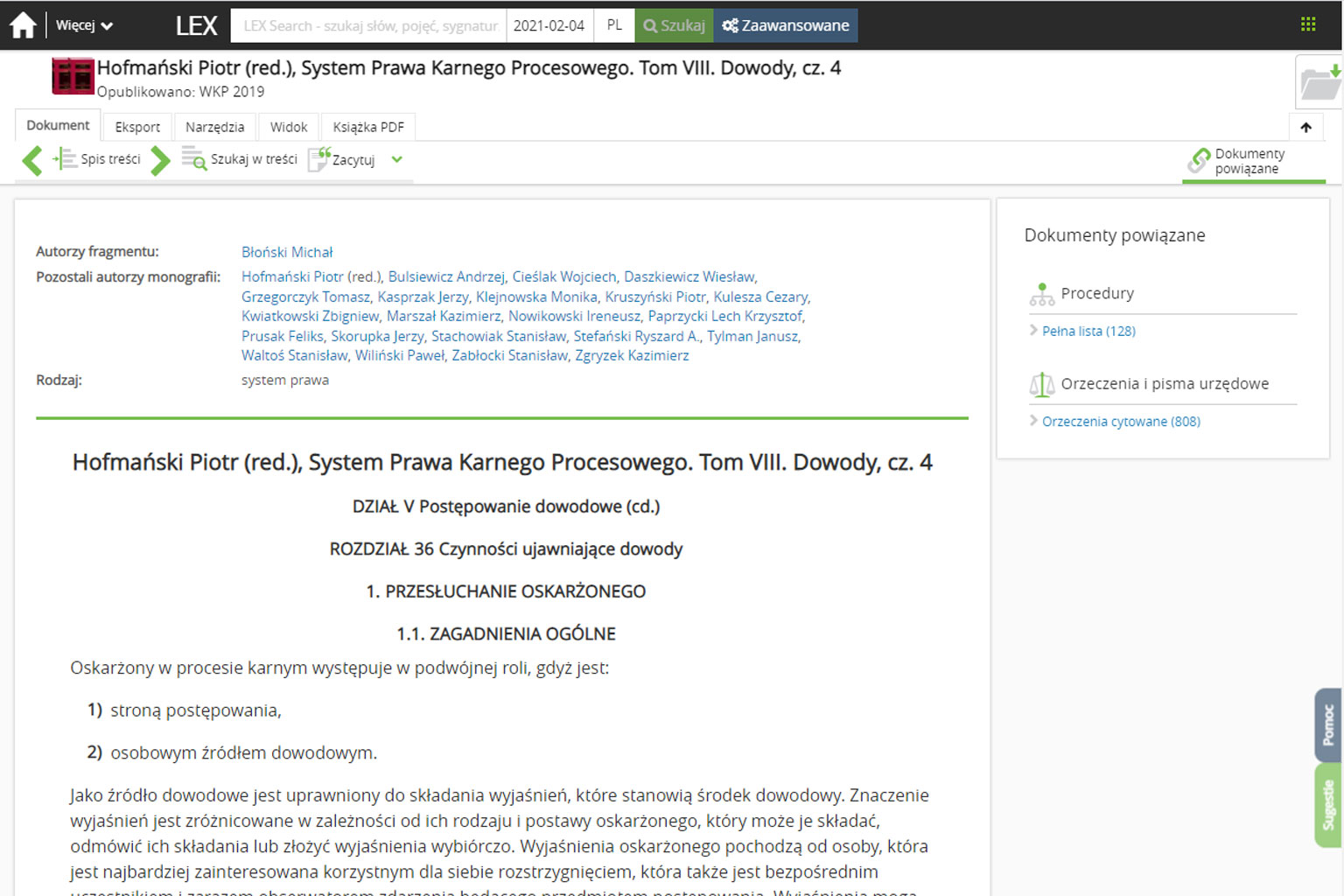1344x896 pixels.
Task: Open the Sugestie side tab
Action: (1328, 805)
